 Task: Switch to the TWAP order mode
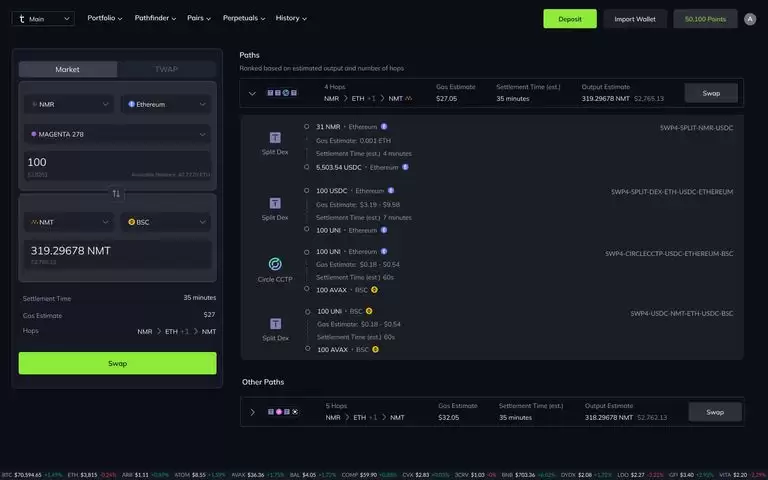click(167, 70)
